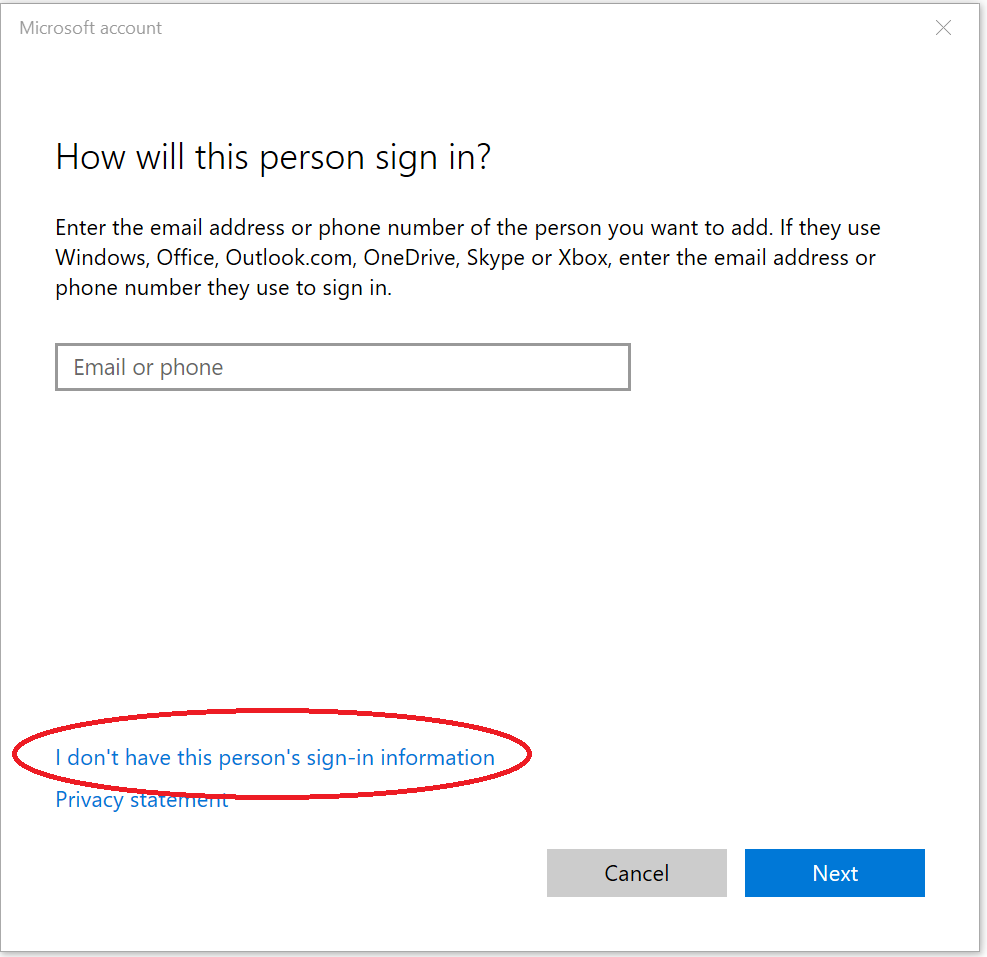The width and height of the screenshot is (987, 957).
Task: Click the word "Skype" in the description
Action: [496, 258]
